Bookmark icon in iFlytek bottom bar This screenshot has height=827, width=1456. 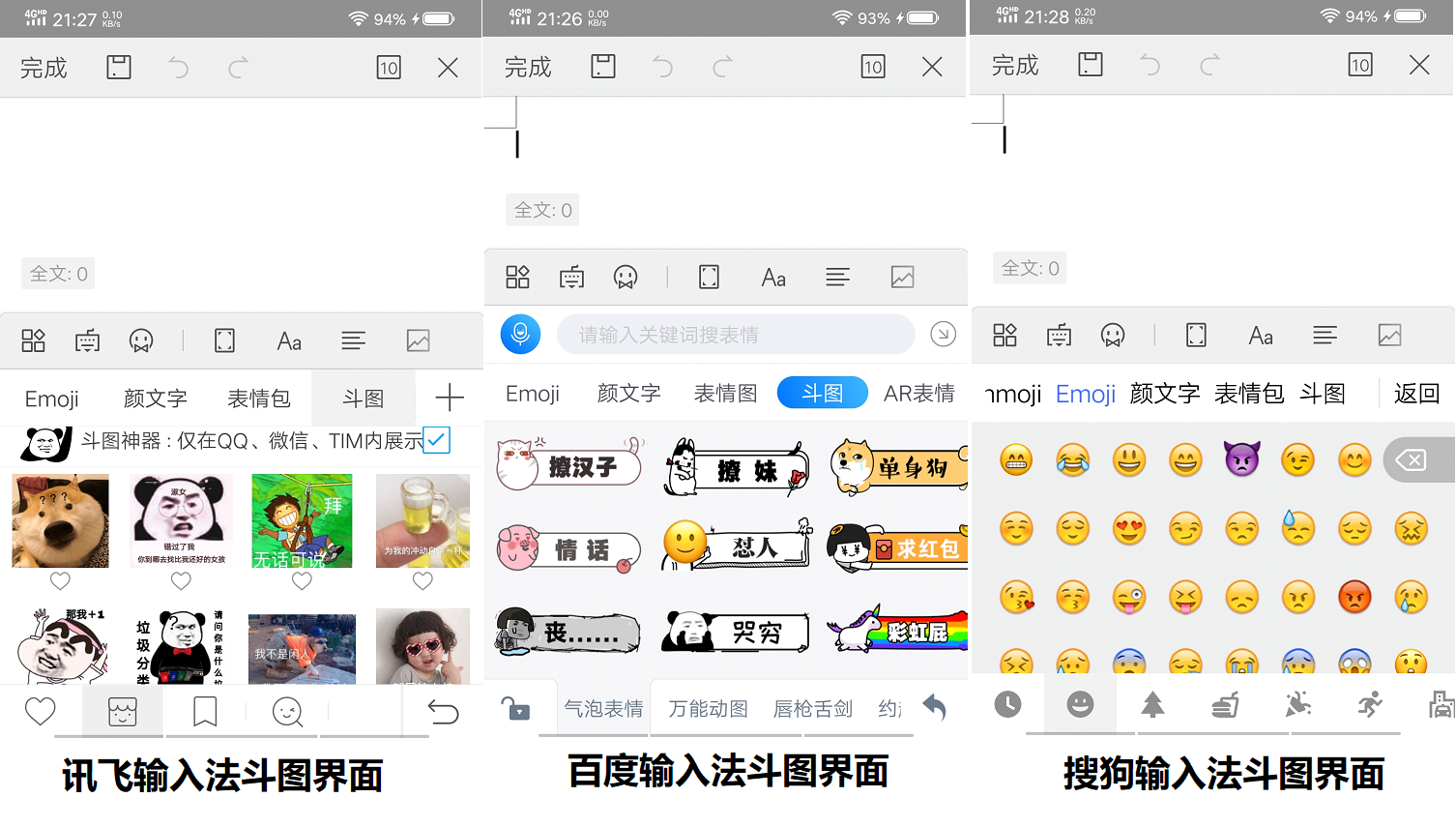(x=205, y=712)
